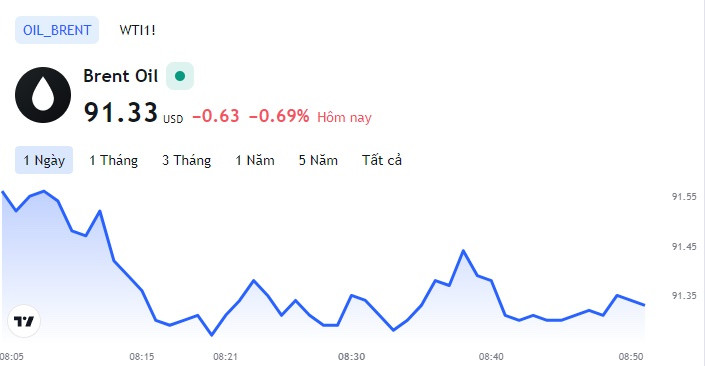Click the Brent Oil droplet logo

click(x=43, y=95)
